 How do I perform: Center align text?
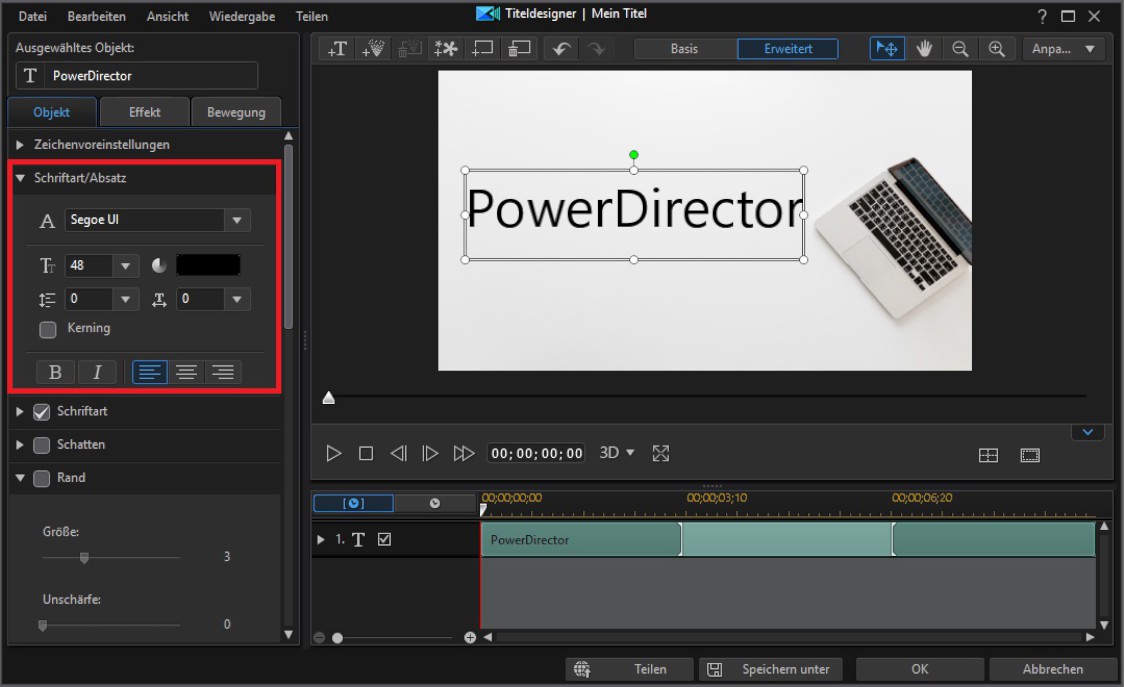(187, 372)
